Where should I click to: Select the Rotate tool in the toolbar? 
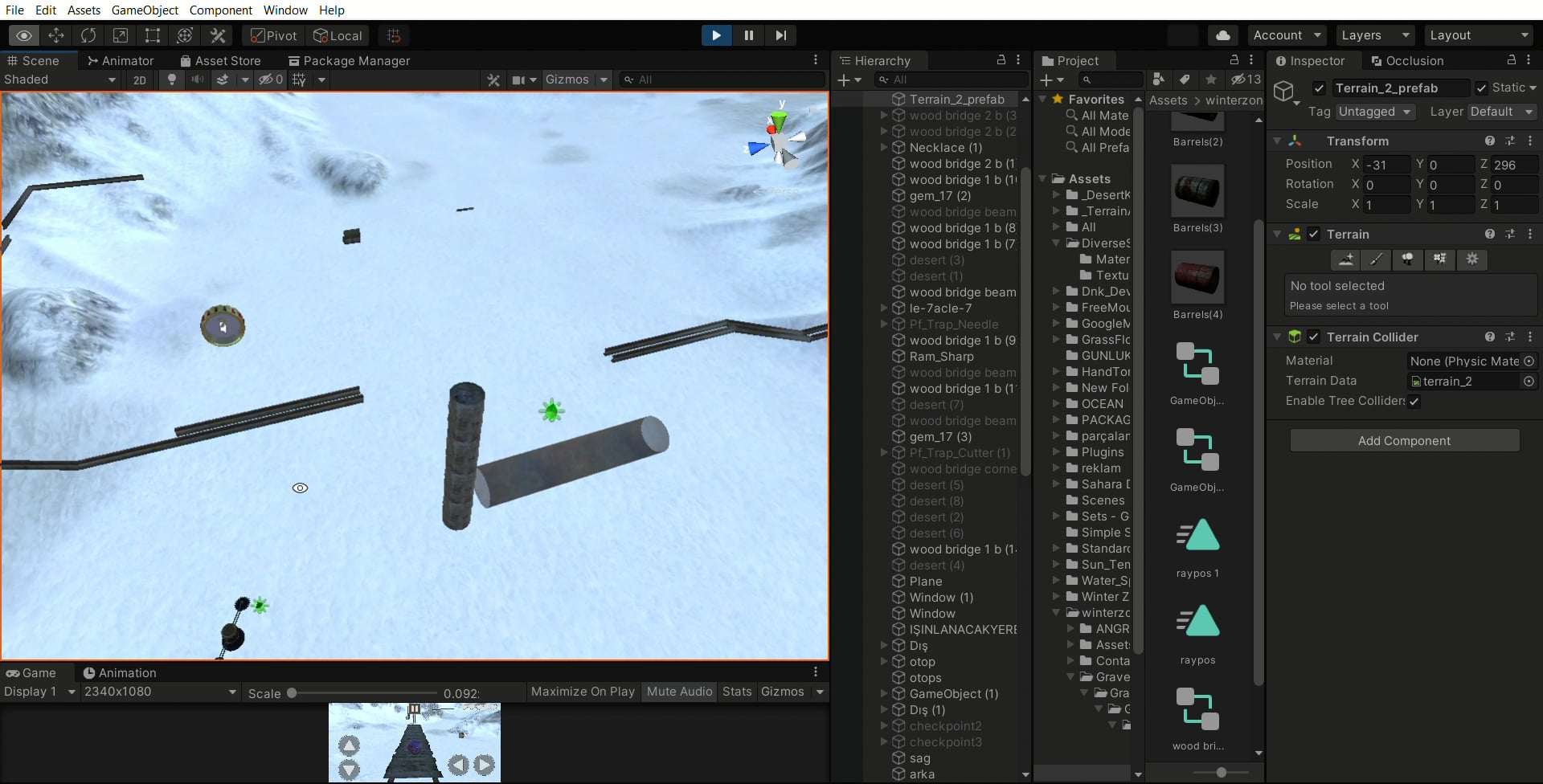pos(88,35)
